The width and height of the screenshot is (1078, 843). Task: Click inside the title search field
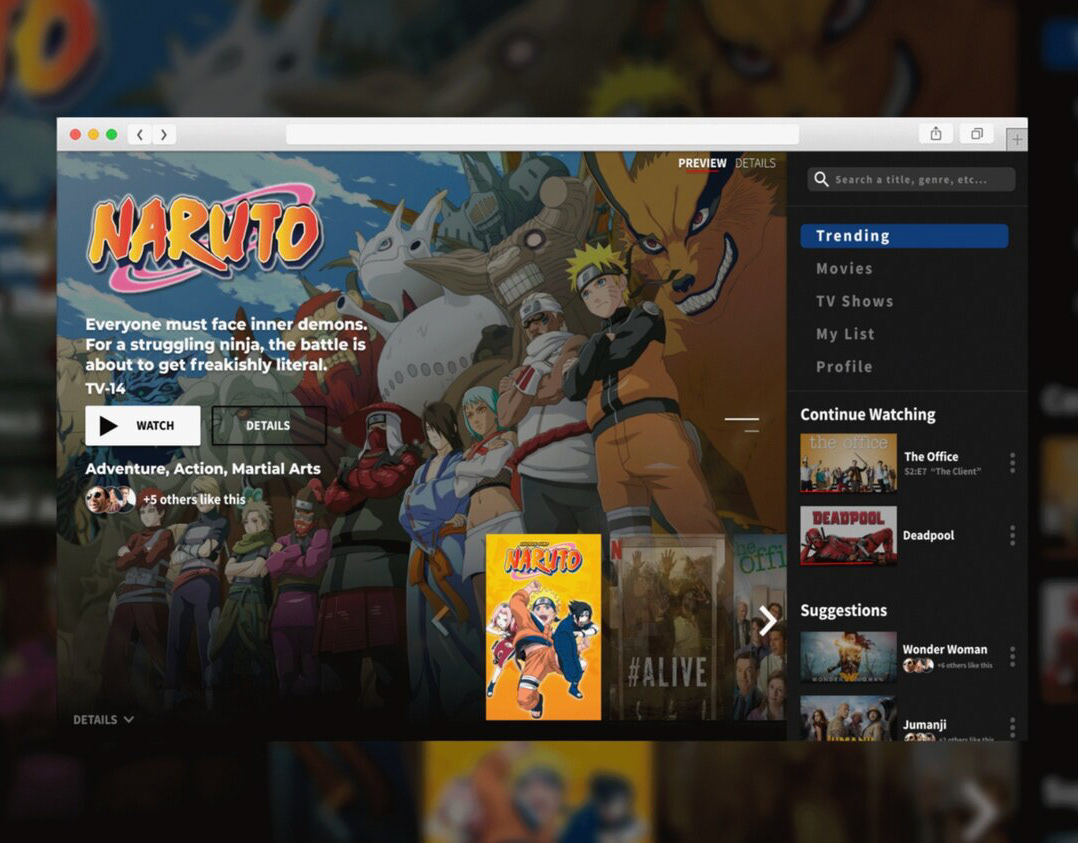911,179
